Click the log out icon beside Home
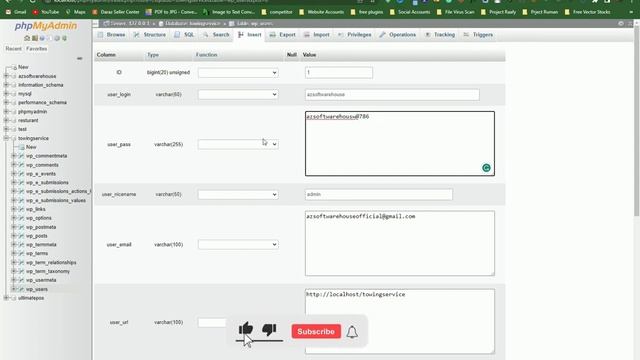Viewport: 640px width, 360px height. pyautogui.click(x=35, y=38)
